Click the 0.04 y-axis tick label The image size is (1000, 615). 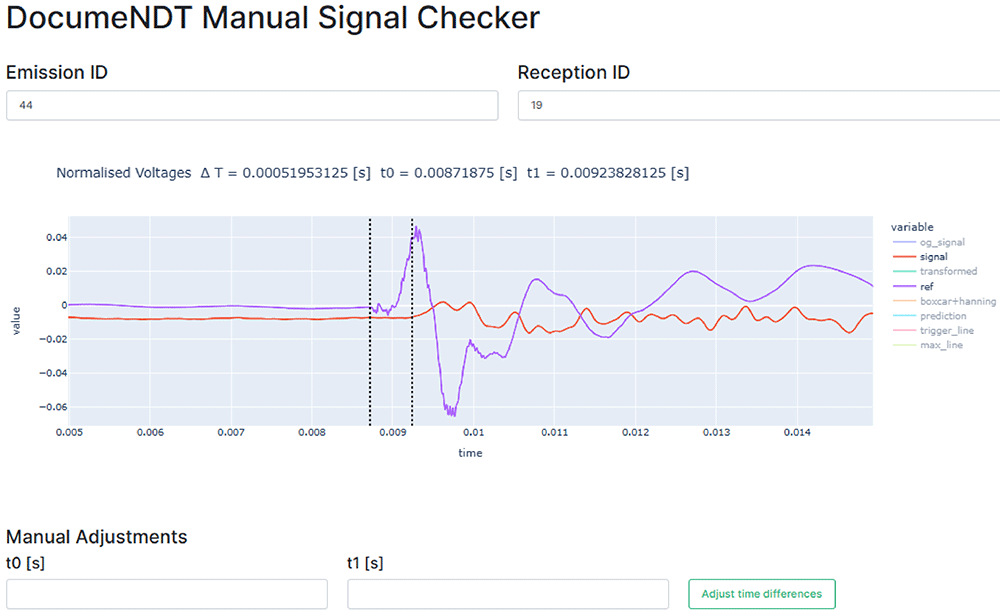[56, 237]
